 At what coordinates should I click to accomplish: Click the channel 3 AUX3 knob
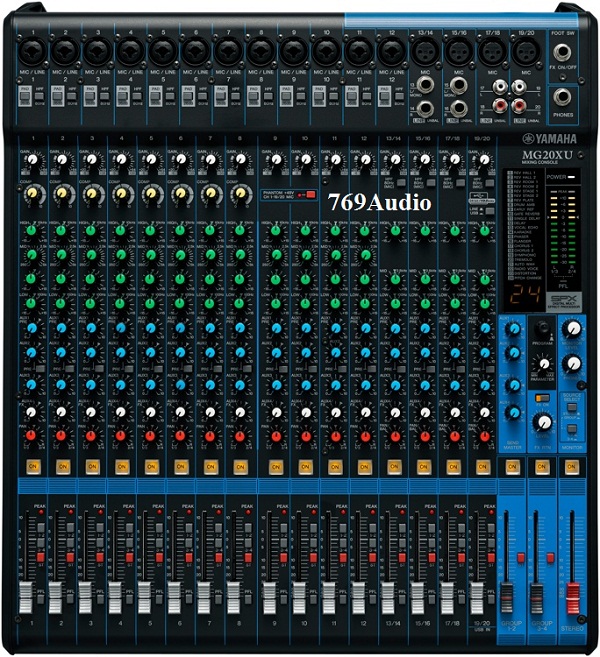[91, 384]
